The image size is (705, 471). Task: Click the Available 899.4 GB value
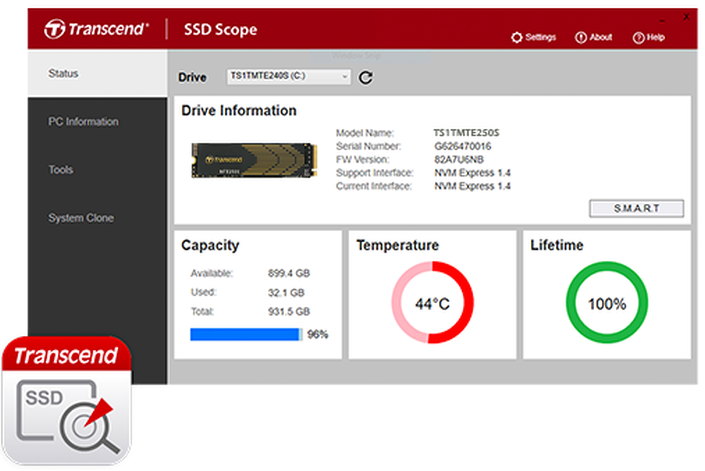click(289, 273)
